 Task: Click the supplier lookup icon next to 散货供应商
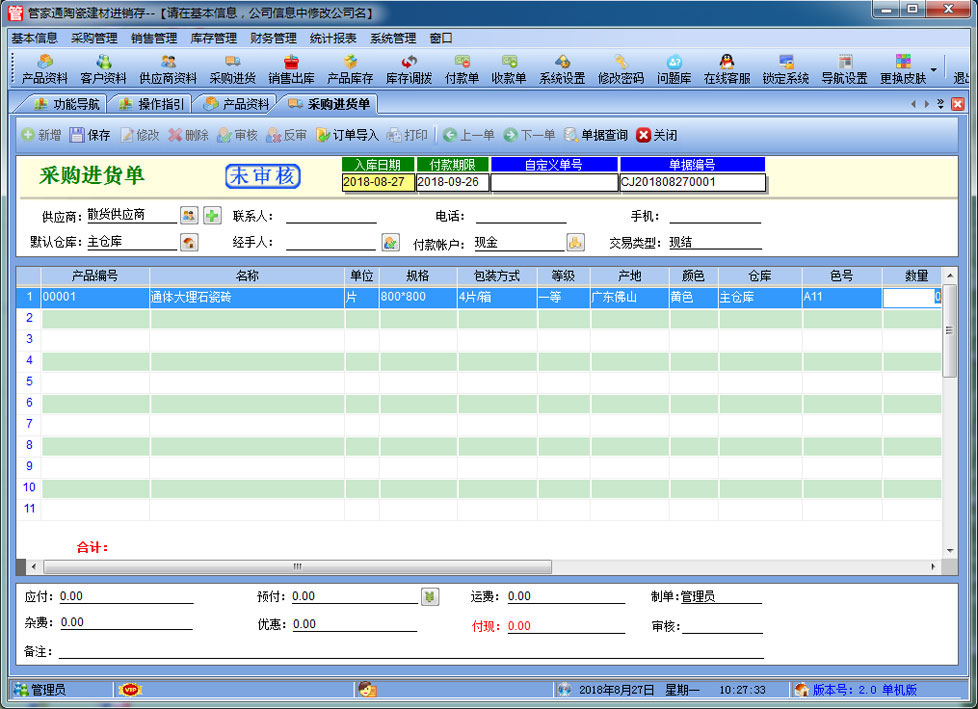189,215
